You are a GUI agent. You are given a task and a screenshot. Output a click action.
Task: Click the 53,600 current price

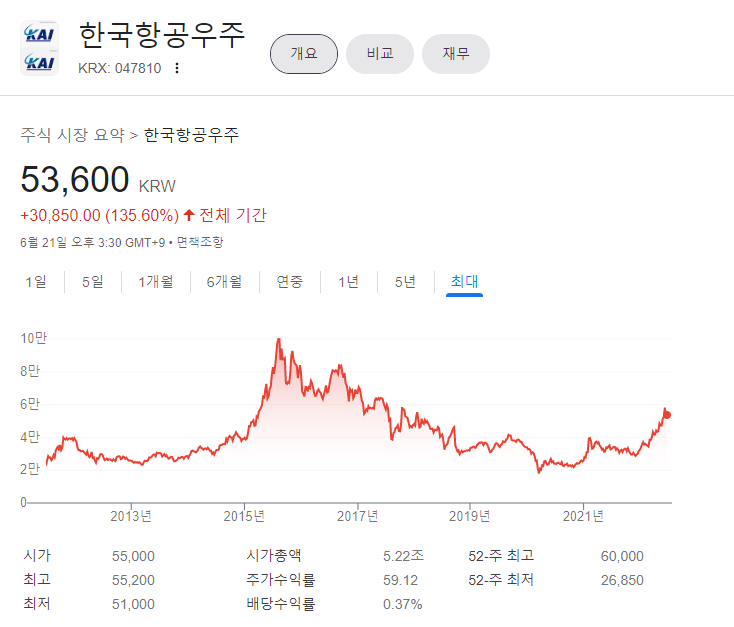pyautogui.click(x=75, y=179)
